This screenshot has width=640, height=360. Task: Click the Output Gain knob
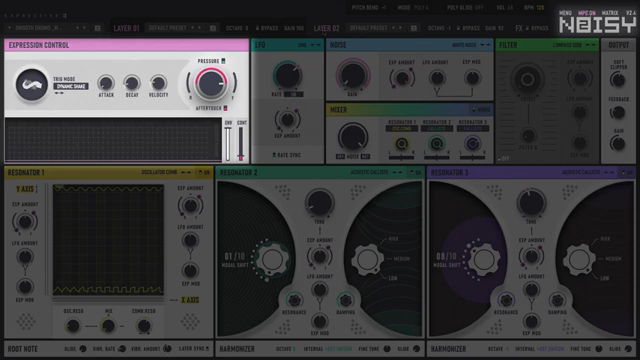click(x=618, y=143)
